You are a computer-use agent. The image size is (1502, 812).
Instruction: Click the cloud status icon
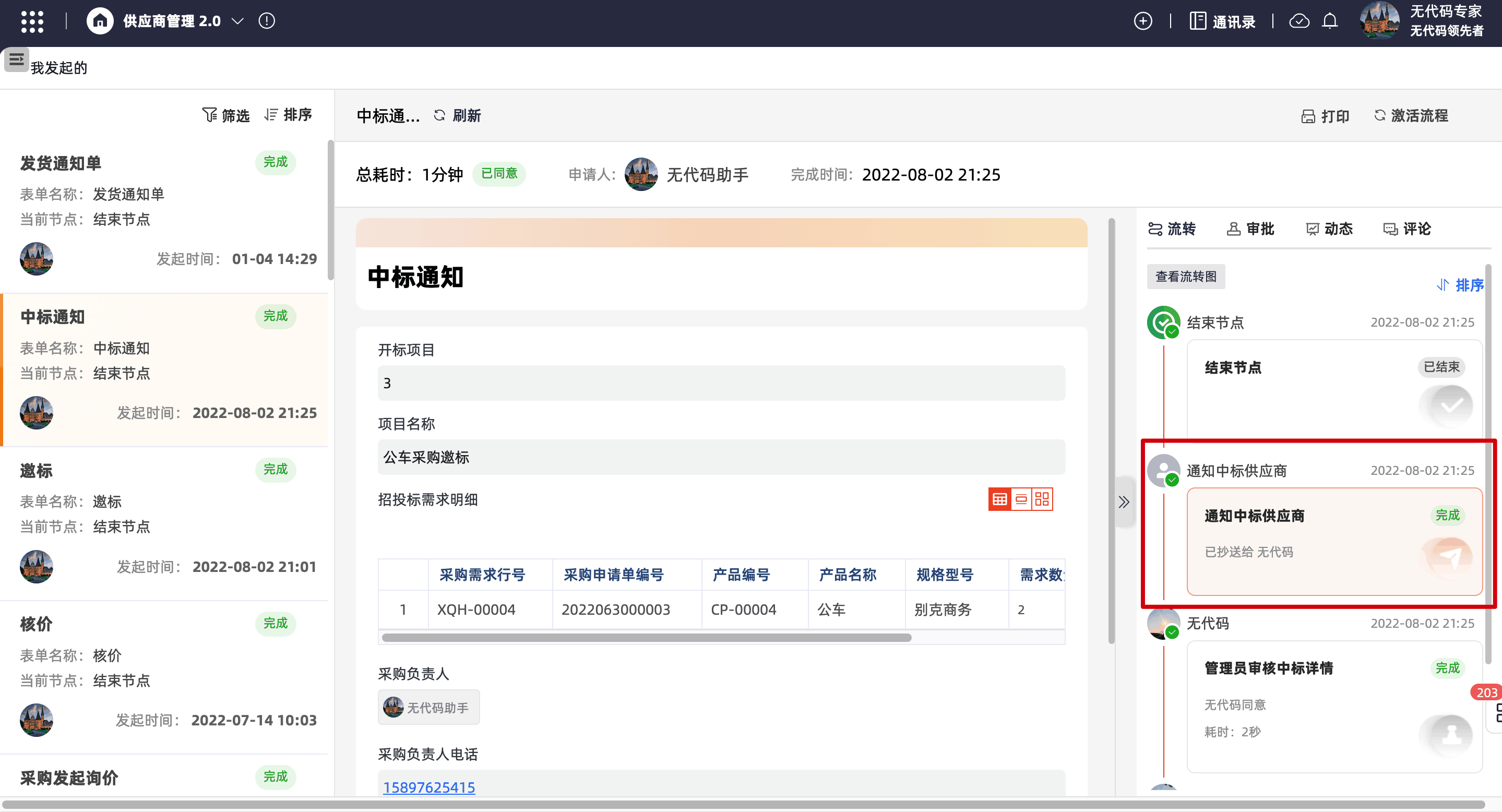coord(1298,21)
